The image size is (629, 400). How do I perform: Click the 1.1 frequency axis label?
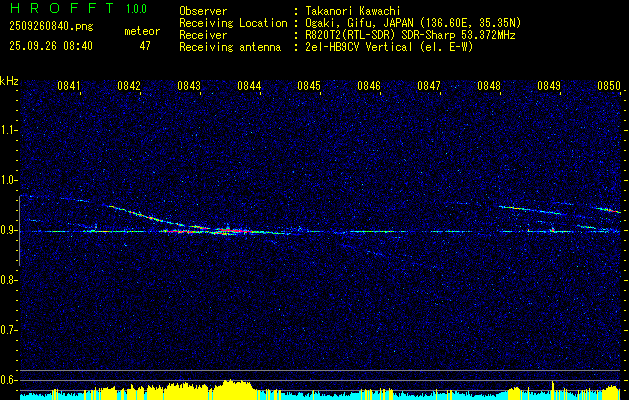pyautogui.click(x=9, y=130)
